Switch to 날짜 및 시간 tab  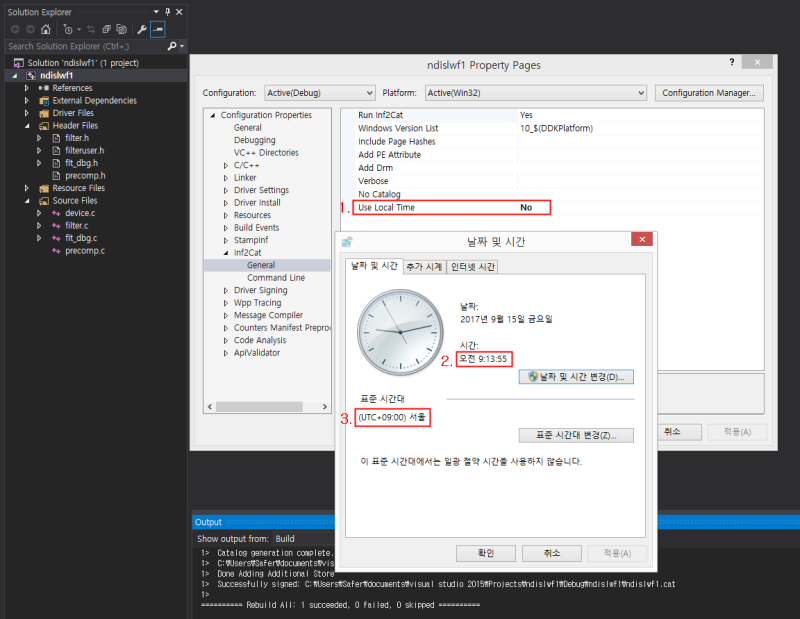pyautogui.click(x=374, y=266)
